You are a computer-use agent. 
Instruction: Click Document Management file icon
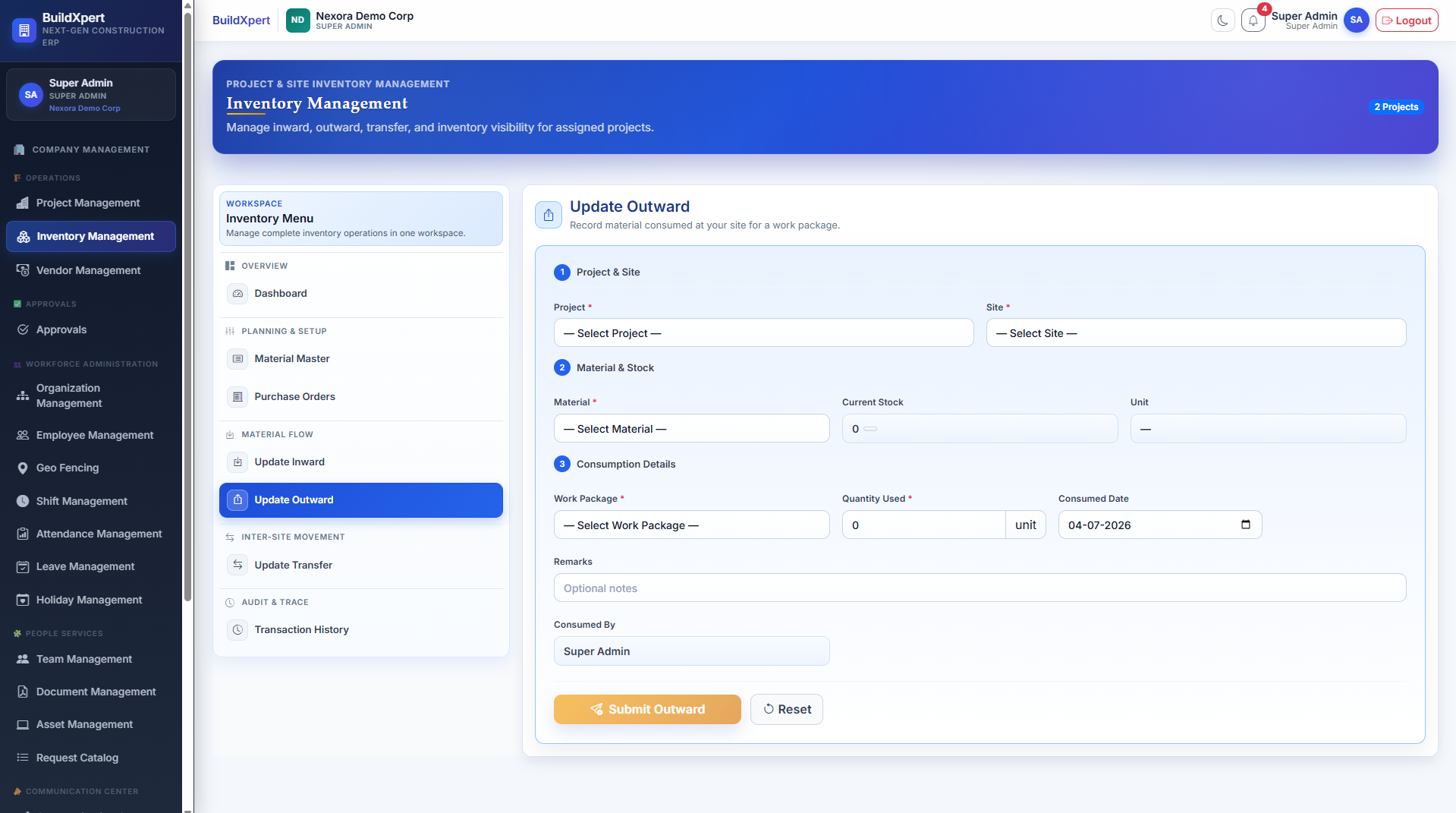tap(23, 692)
